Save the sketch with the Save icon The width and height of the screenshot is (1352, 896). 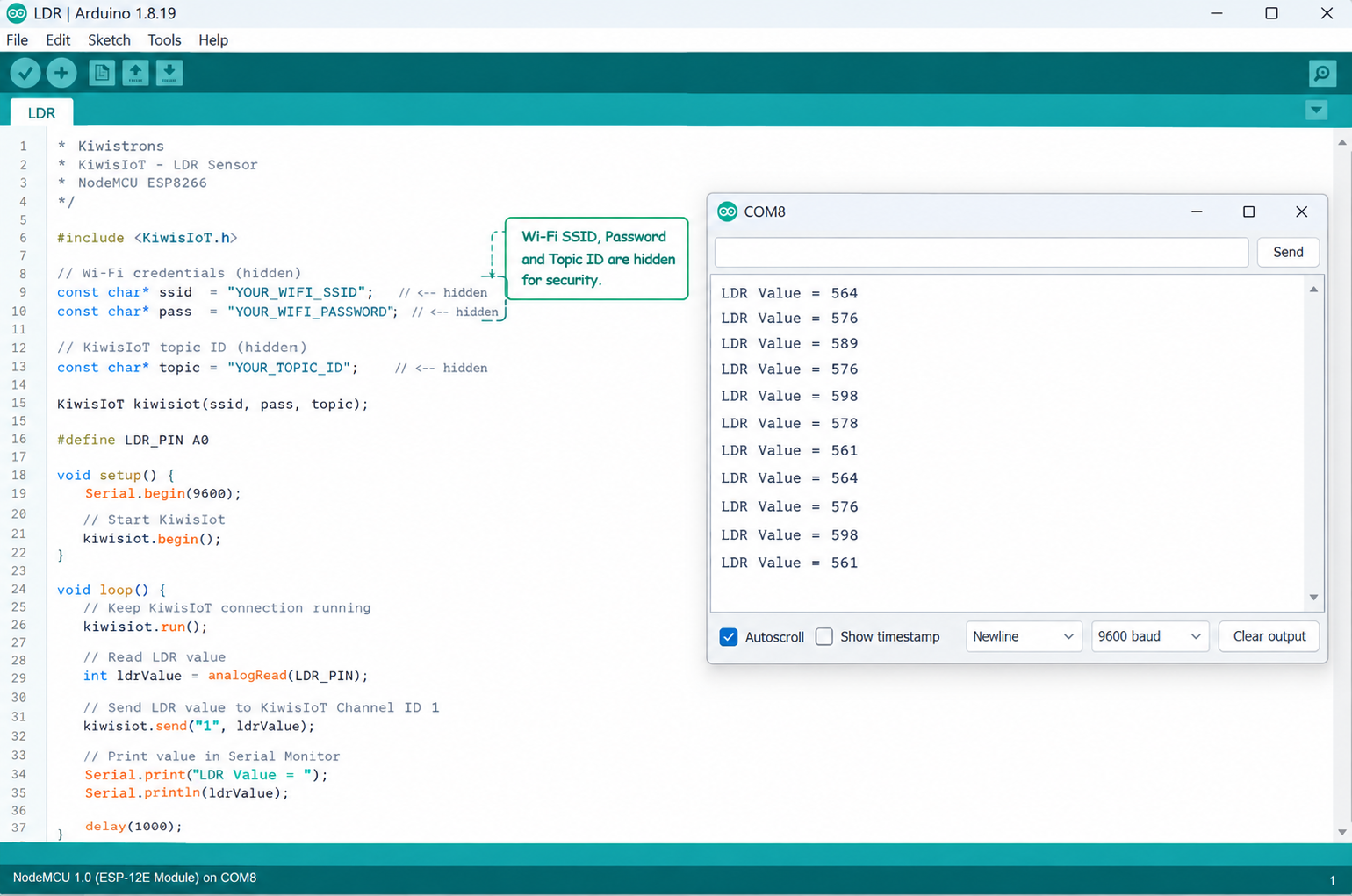(169, 73)
